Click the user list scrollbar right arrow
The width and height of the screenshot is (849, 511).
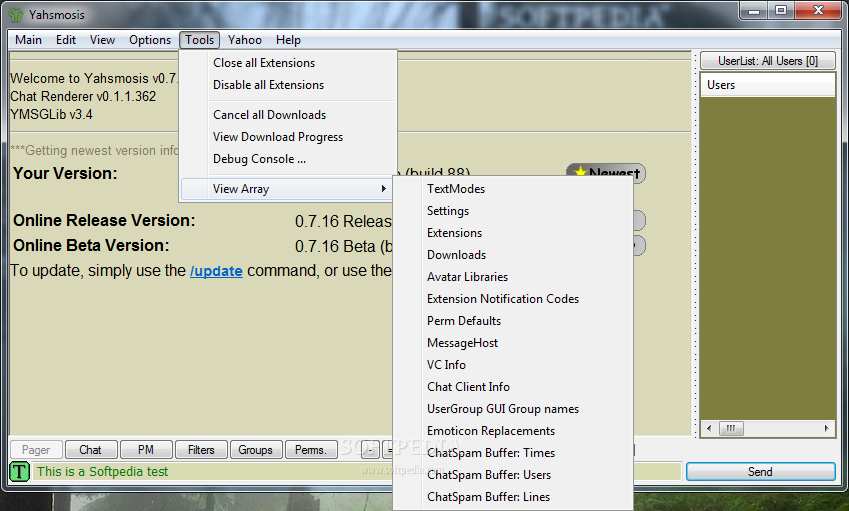826,428
